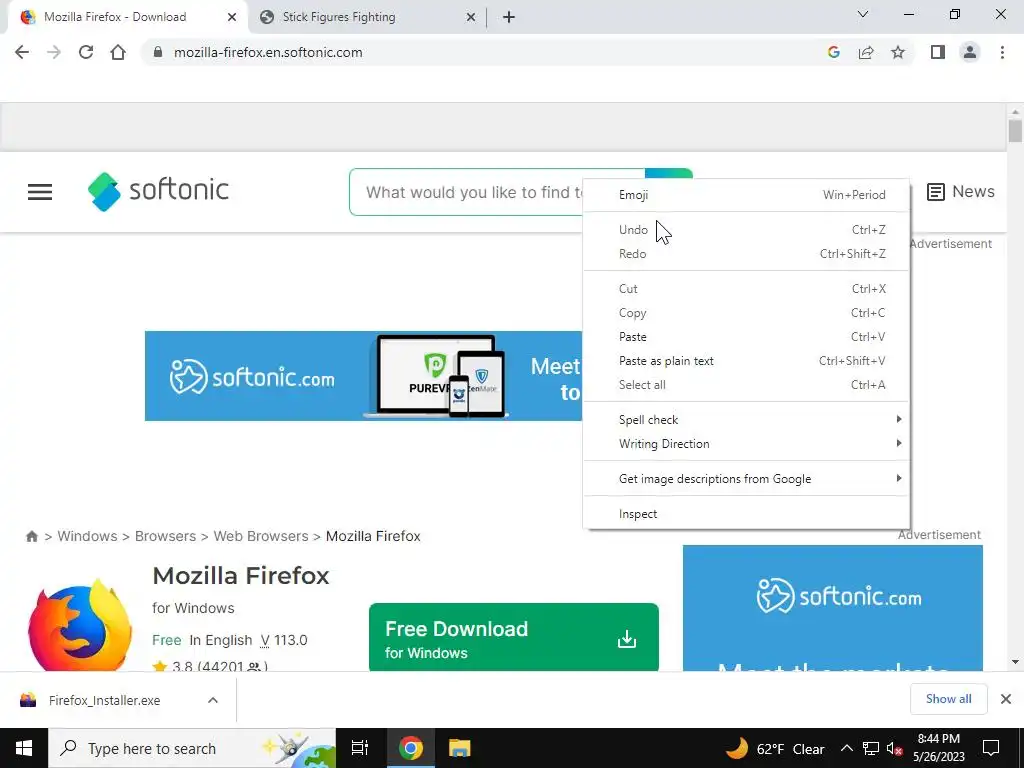Choose Inspect from context menu
Screen dimensions: 1024x768
[x=746, y=514]
